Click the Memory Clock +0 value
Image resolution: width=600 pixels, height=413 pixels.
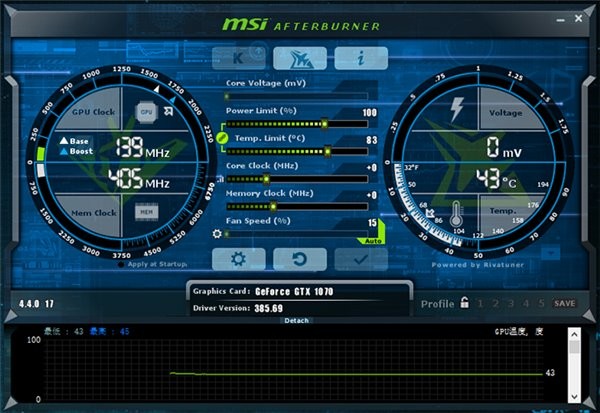click(372, 195)
